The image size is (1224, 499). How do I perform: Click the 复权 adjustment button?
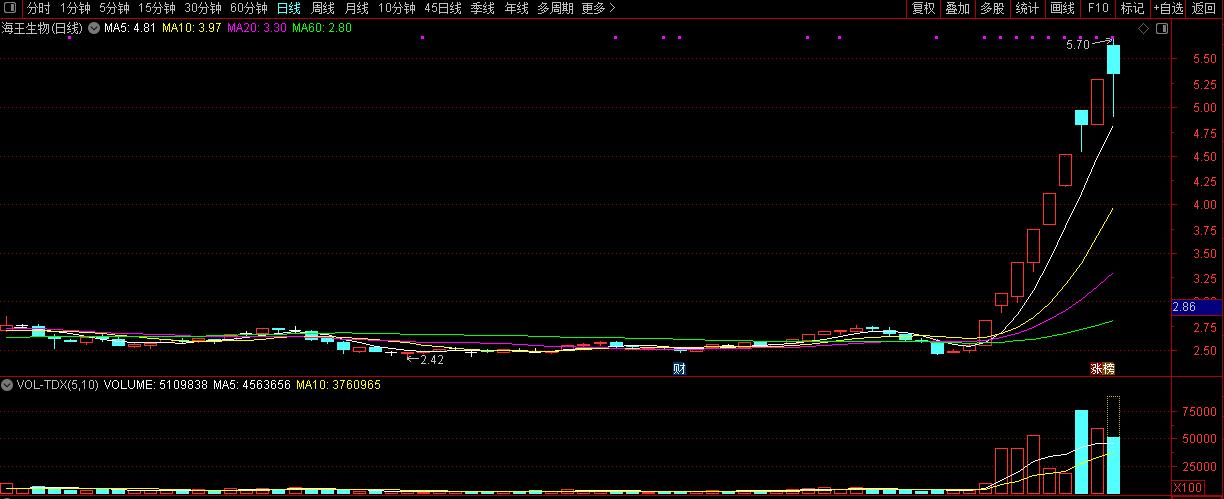(923, 8)
